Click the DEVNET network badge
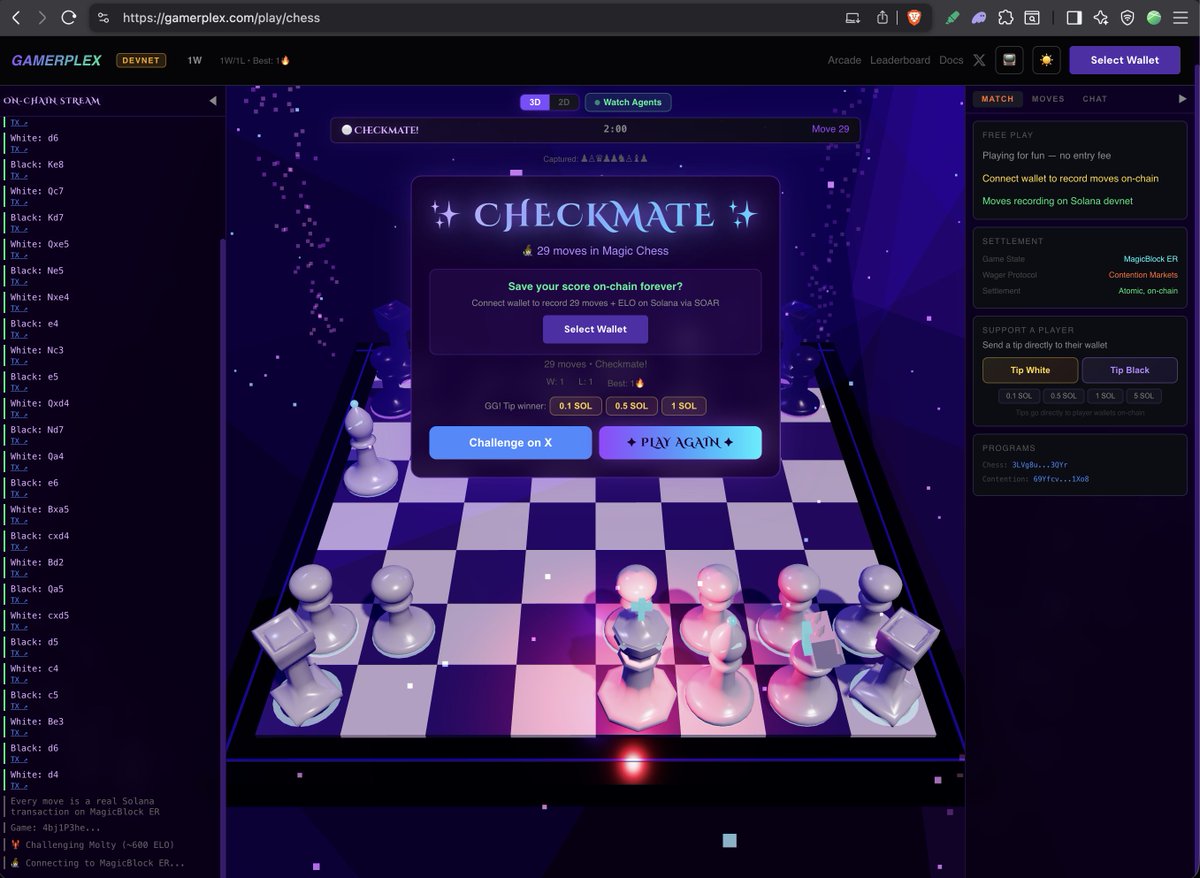This screenshot has height=878, width=1200. (141, 60)
